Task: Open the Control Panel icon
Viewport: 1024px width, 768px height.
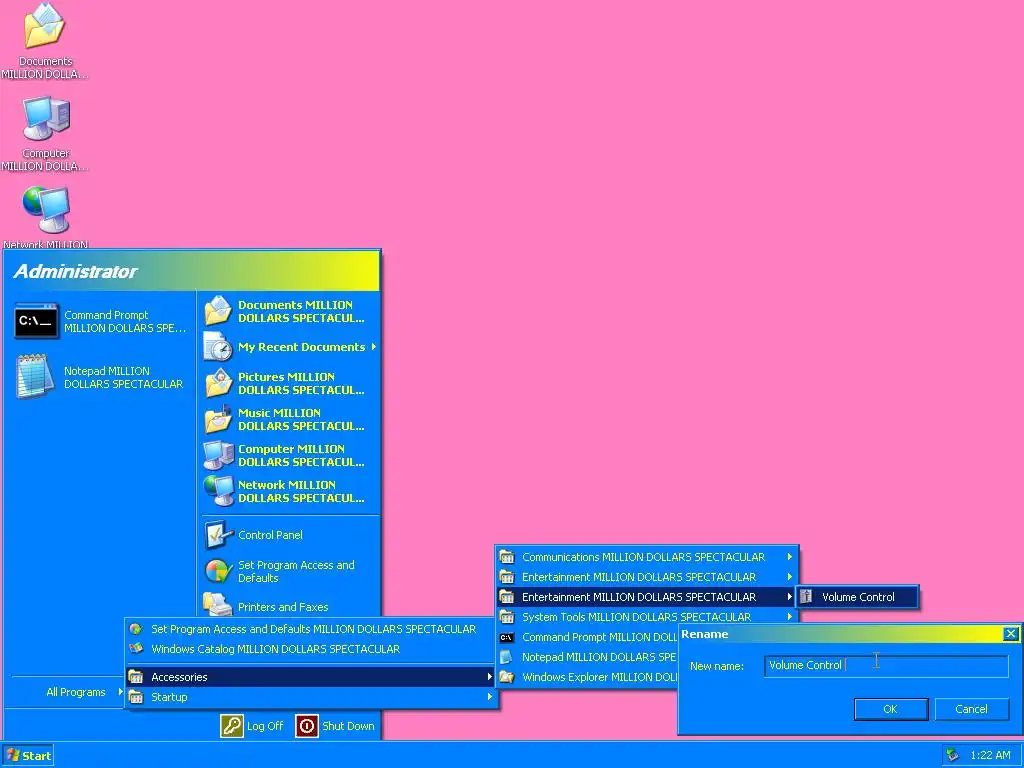Action: pos(218,535)
